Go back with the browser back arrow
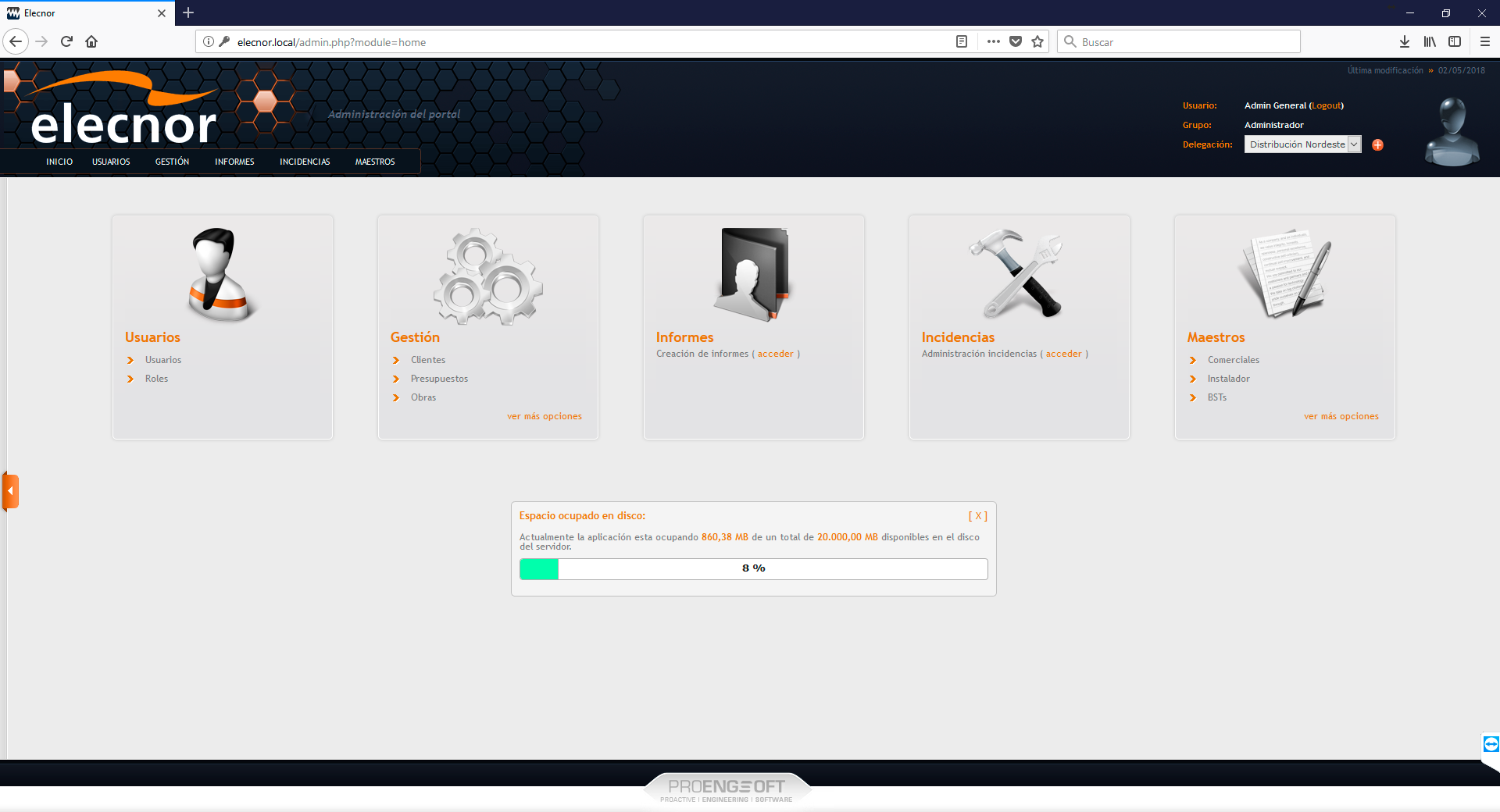This screenshot has width=1500, height=812. 16,41
